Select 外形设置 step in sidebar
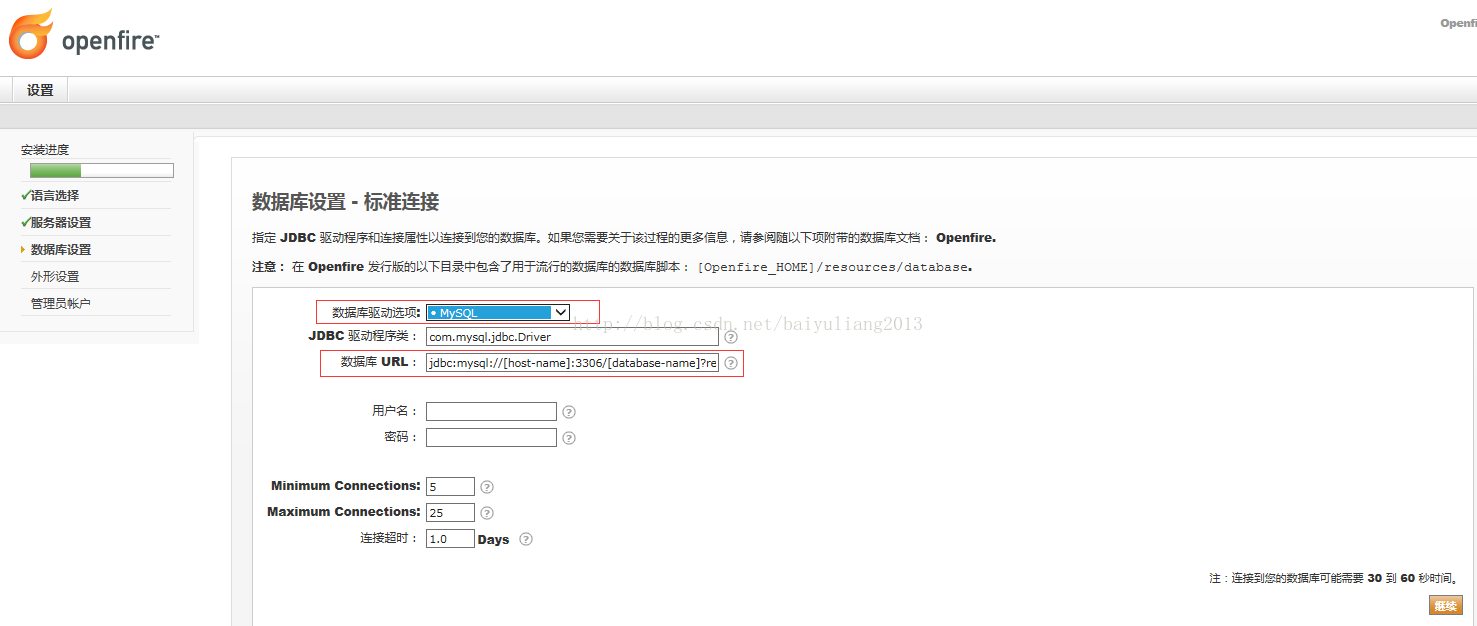The height and width of the screenshot is (626, 1477). (55, 277)
